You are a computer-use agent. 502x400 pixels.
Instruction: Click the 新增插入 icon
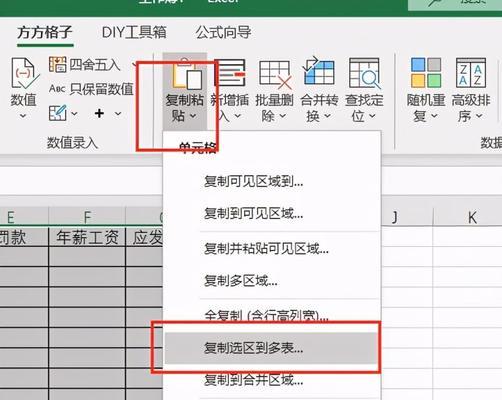point(231,73)
